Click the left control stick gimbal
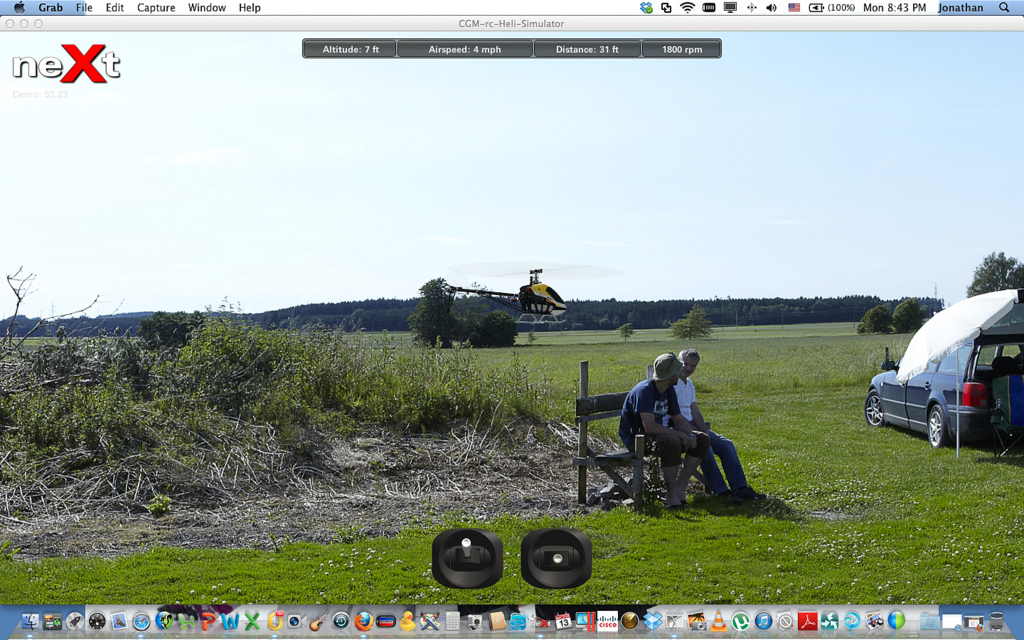The width and height of the screenshot is (1024, 640). [x=467, y=558]
